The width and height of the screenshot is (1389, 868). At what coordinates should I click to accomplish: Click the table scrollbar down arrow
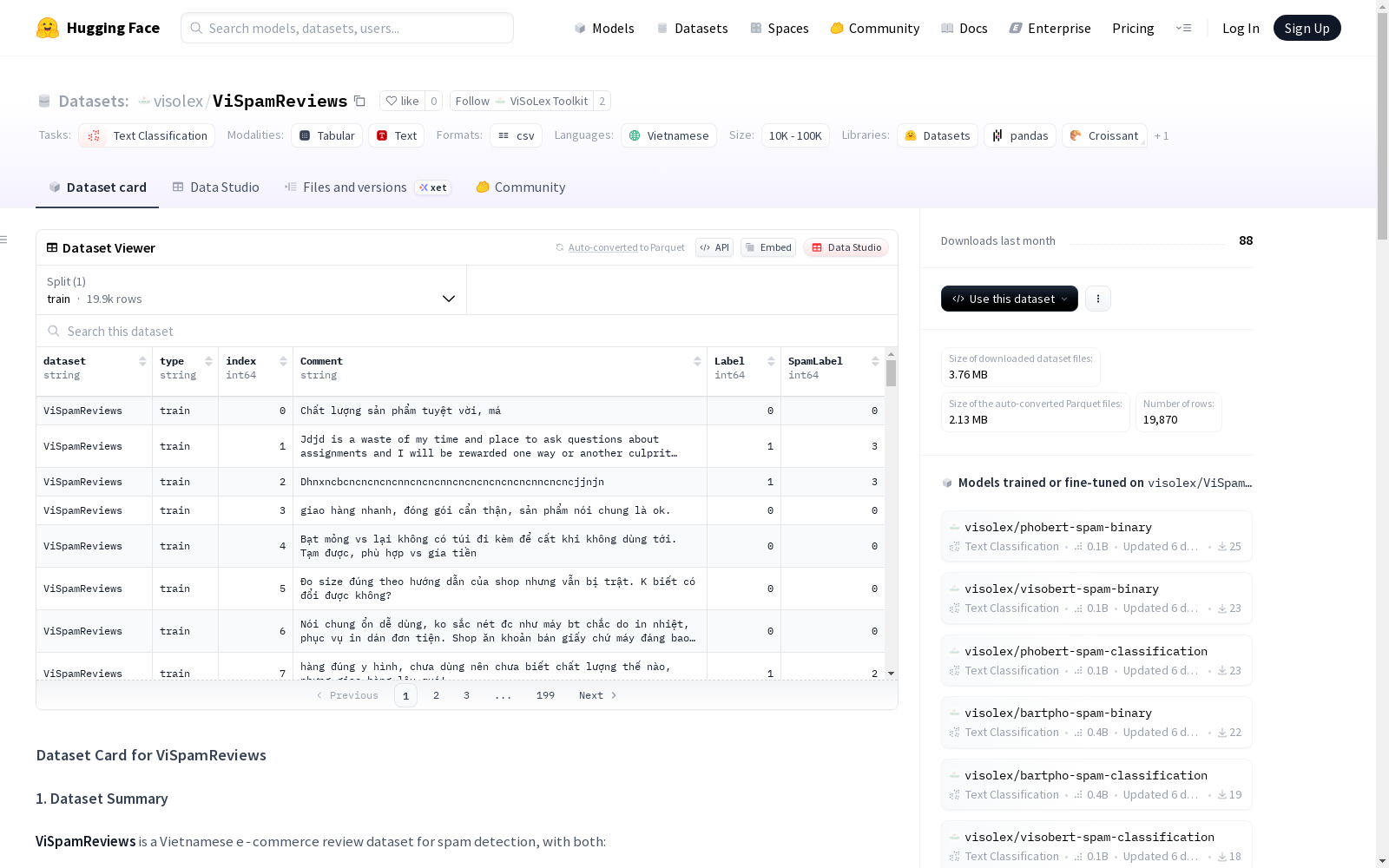891,674
